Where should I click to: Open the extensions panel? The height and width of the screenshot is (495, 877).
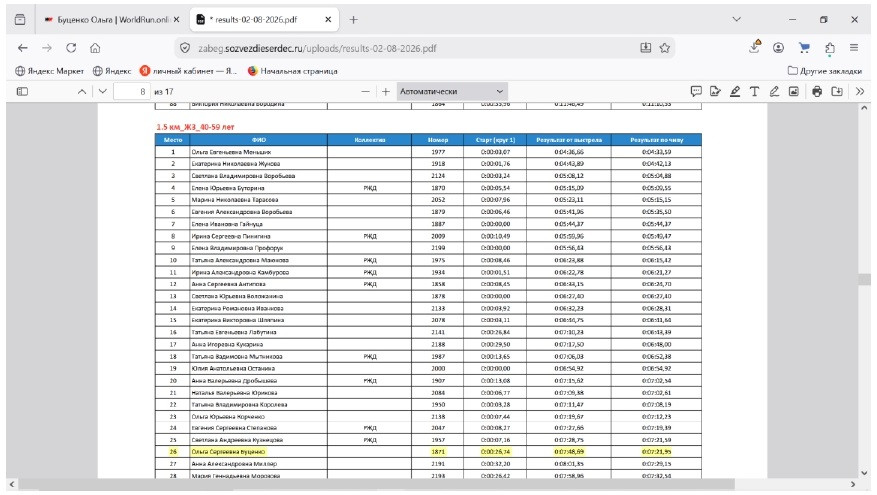point(829,48)
